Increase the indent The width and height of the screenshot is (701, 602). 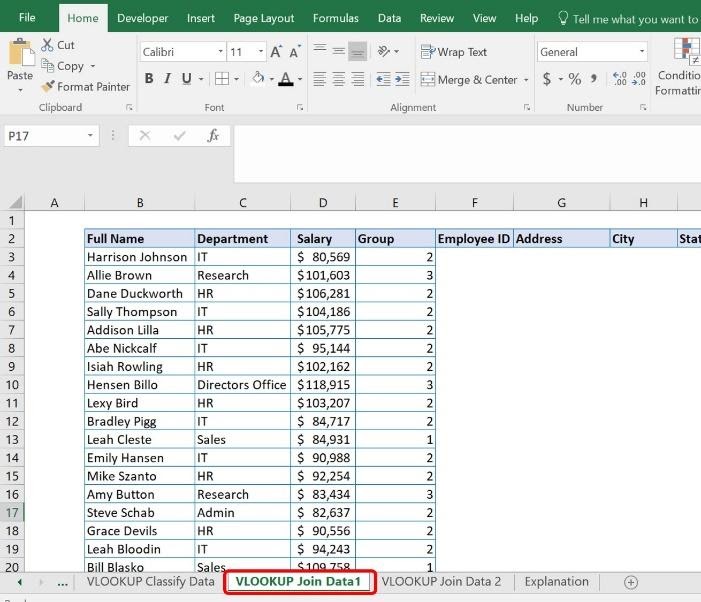coord(402,80)
